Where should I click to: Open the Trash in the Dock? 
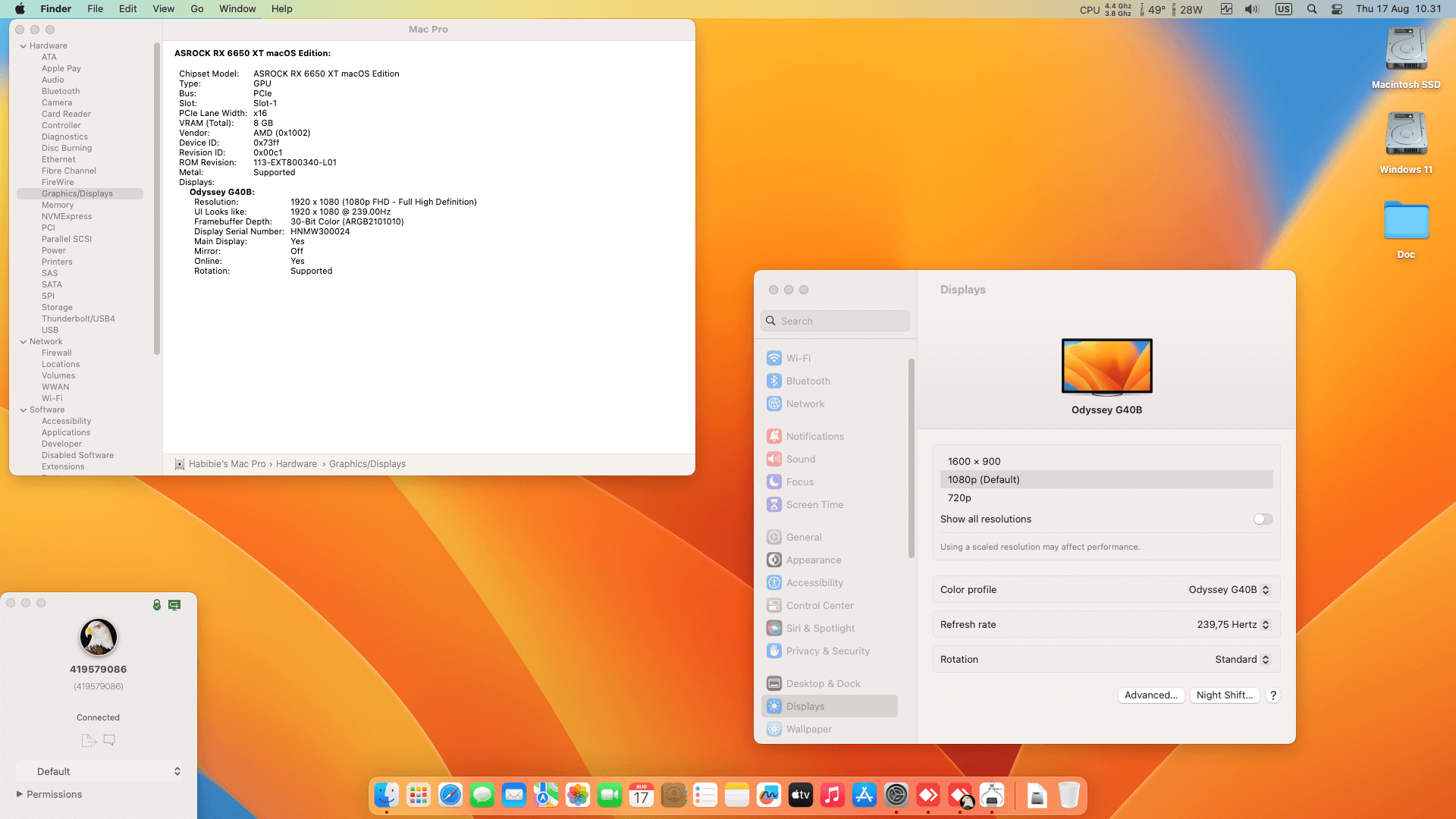click(x=1068, y=795)
